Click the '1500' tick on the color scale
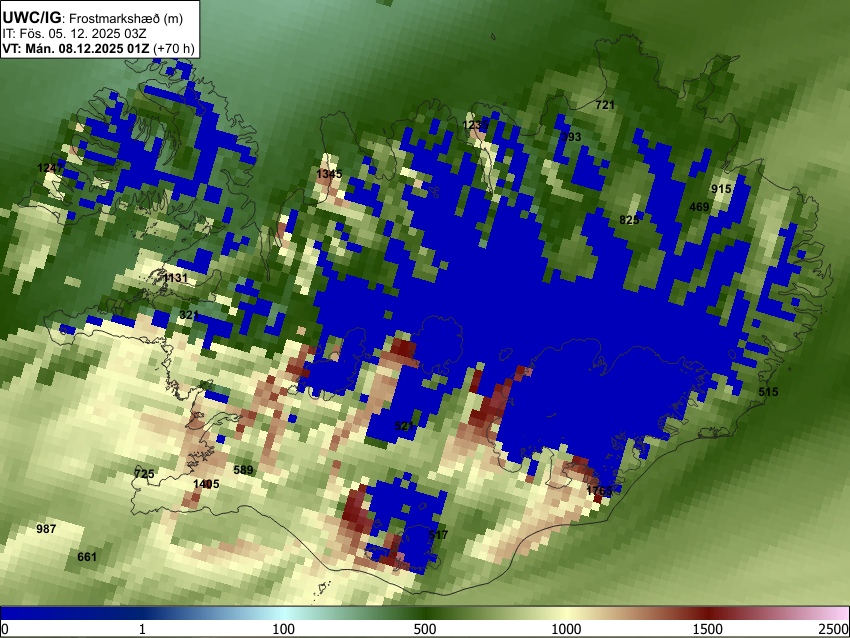Image resolution: width=850 pixels, height=638 pixels. [x=708, y=629]
